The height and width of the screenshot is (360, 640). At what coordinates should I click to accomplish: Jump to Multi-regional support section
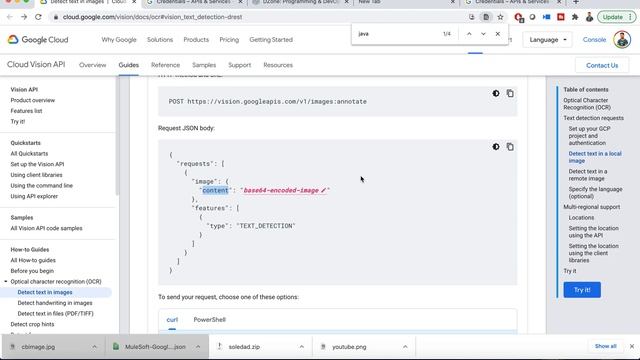tap(592, 207)
